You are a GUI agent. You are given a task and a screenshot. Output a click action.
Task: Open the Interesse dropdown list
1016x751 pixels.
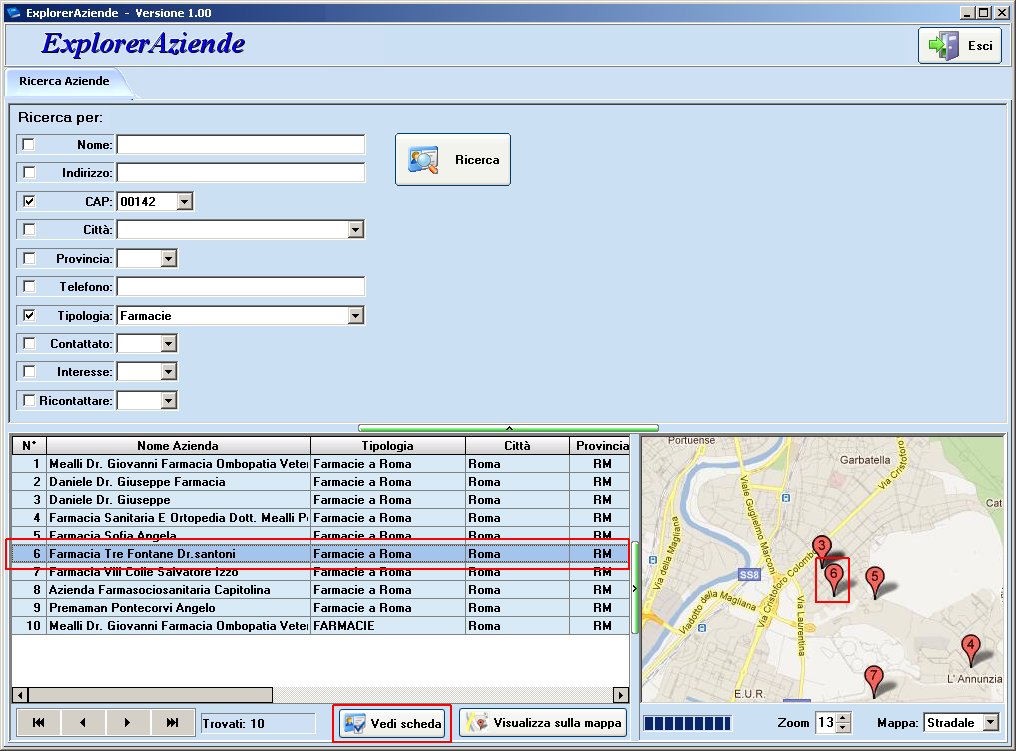pos(168,372)
